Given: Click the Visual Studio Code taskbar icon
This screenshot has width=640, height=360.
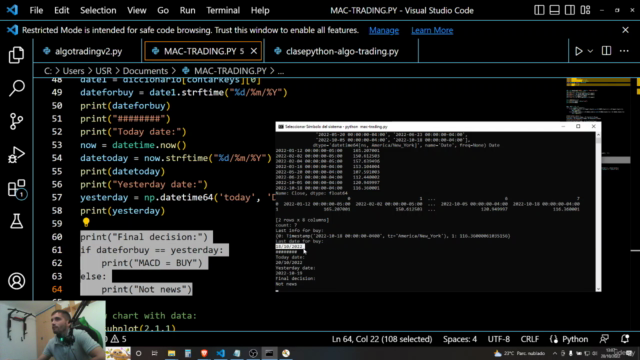Looking at the screenshot, I should click(220, 353).
